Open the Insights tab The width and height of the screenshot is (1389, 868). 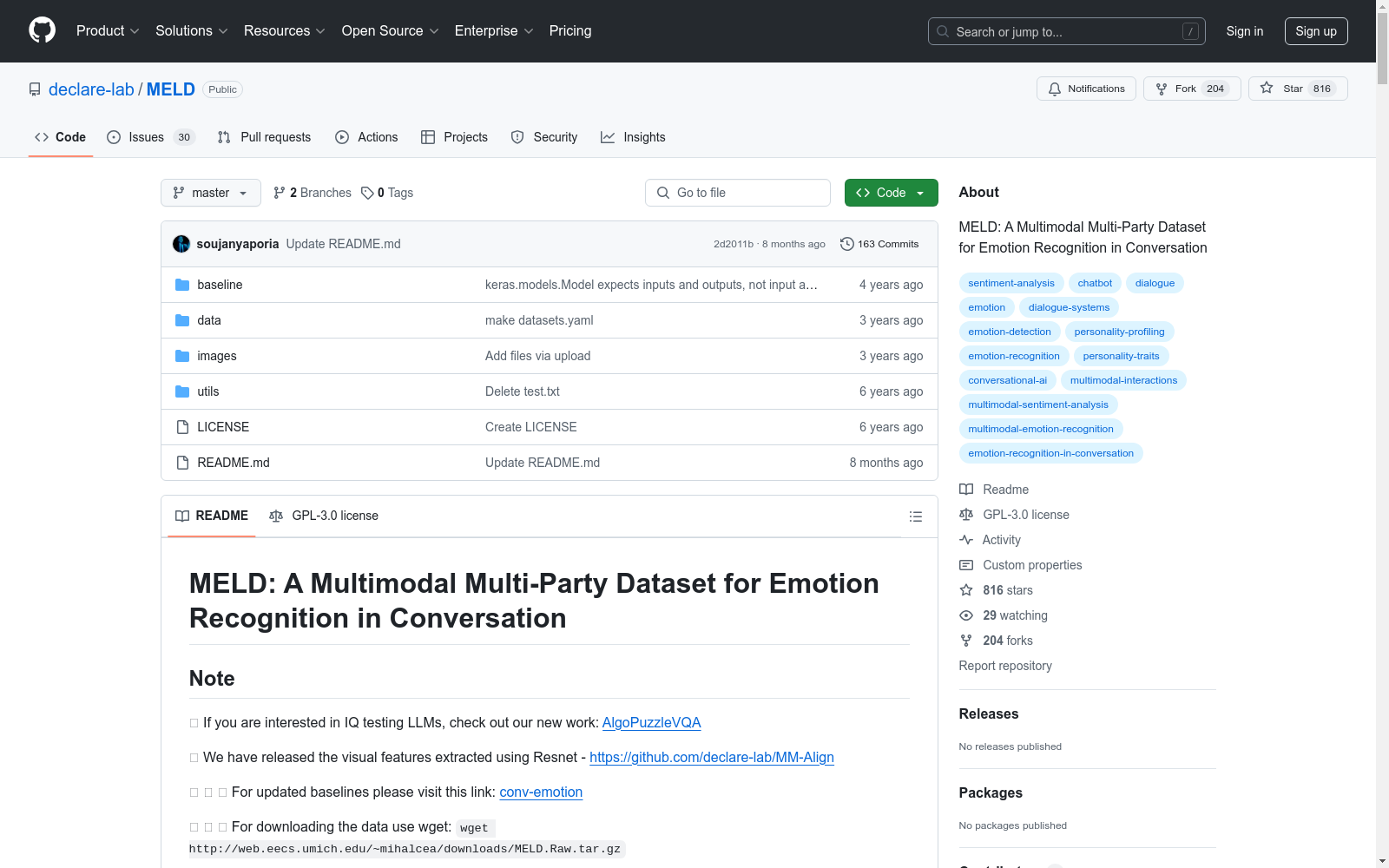click(x=633, y=137)
